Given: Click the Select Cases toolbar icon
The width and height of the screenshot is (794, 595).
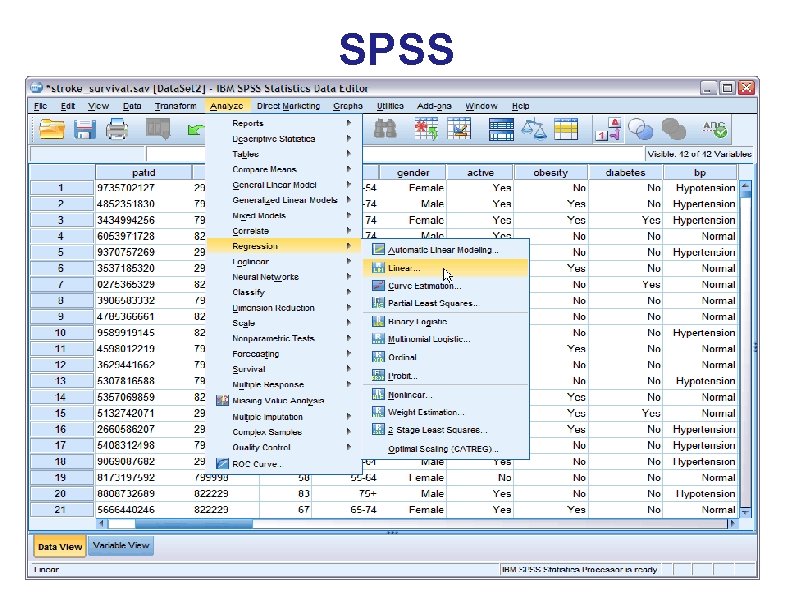Looking at the screenshot, I should 566,129.
